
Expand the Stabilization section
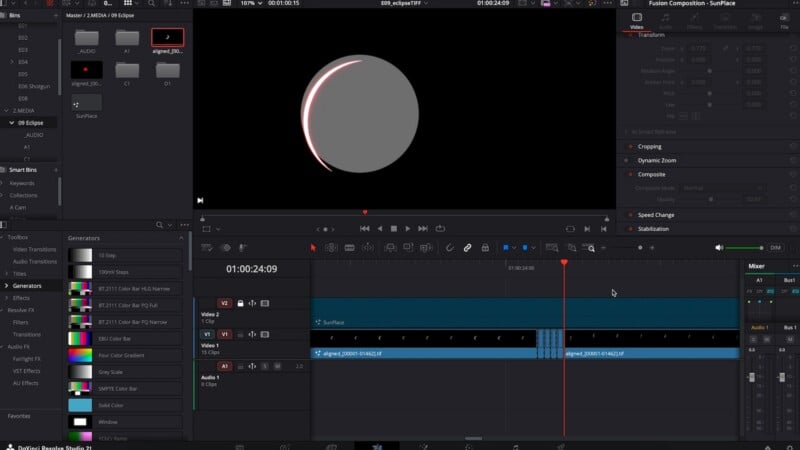point(653,229)
